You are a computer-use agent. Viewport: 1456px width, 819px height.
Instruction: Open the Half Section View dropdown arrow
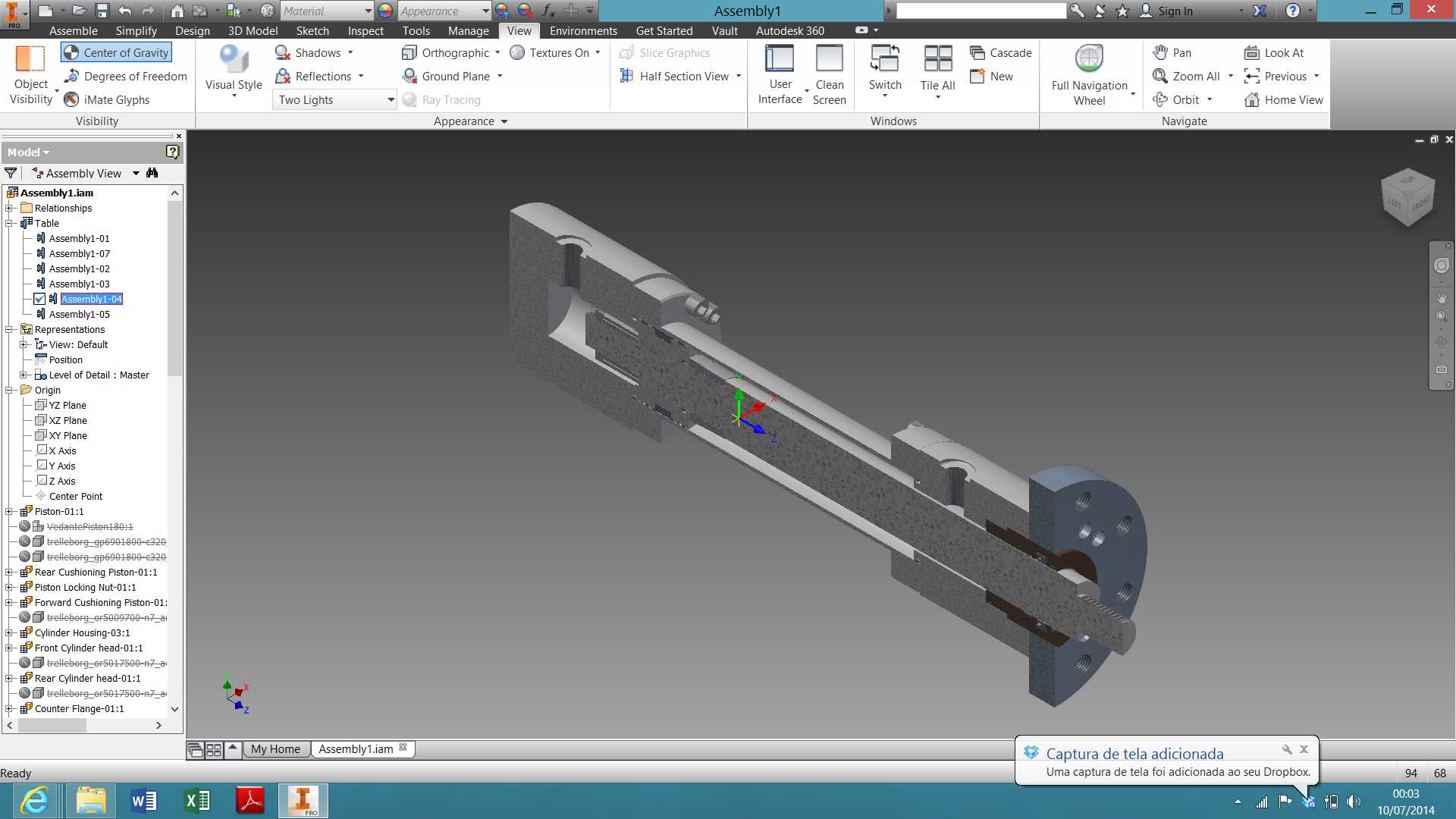[x=739, y=76]
